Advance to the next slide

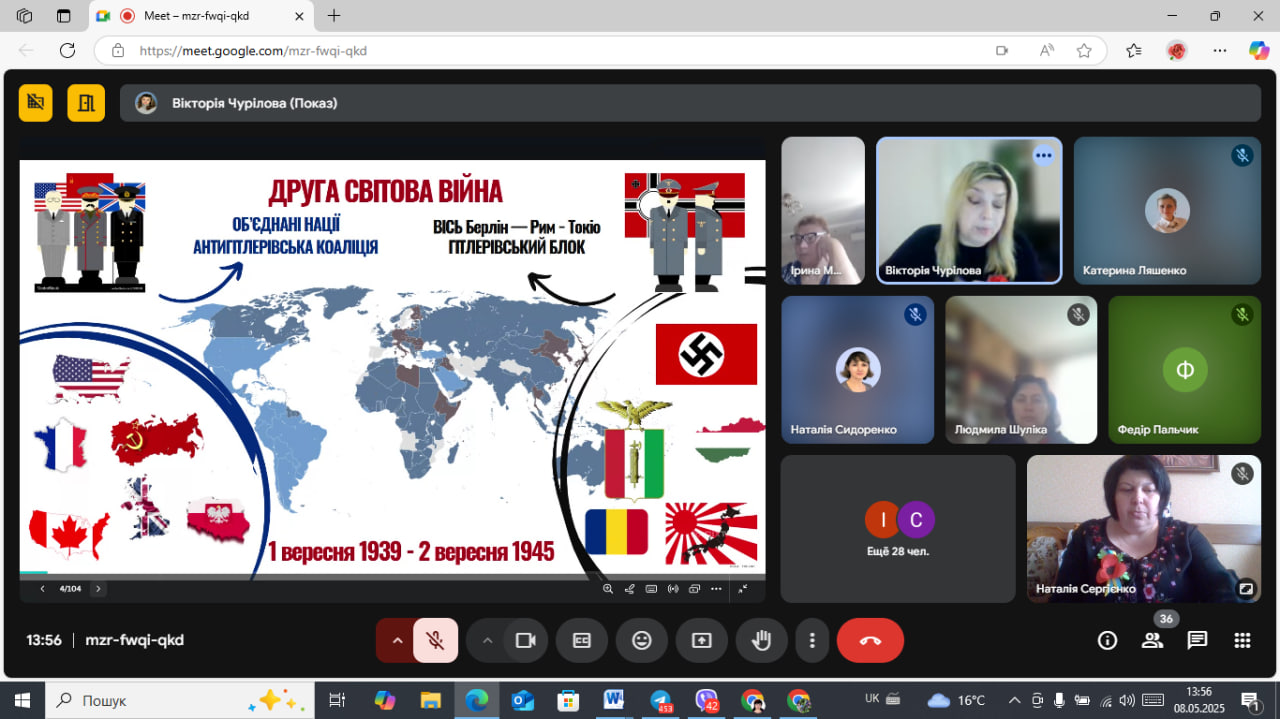click(98, 589)
